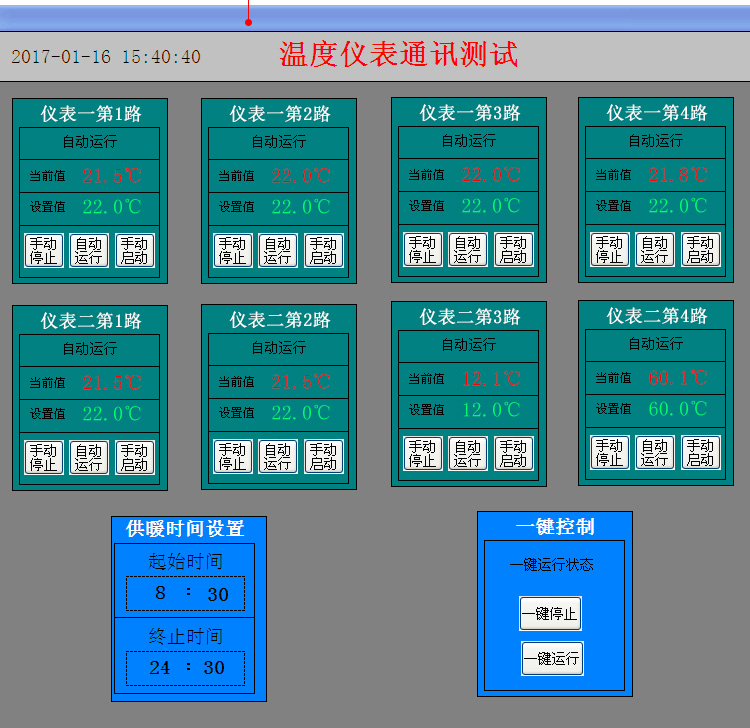
Task: Click 手动停止 in 仪表二第3路 panel
Action: (423, 453)
